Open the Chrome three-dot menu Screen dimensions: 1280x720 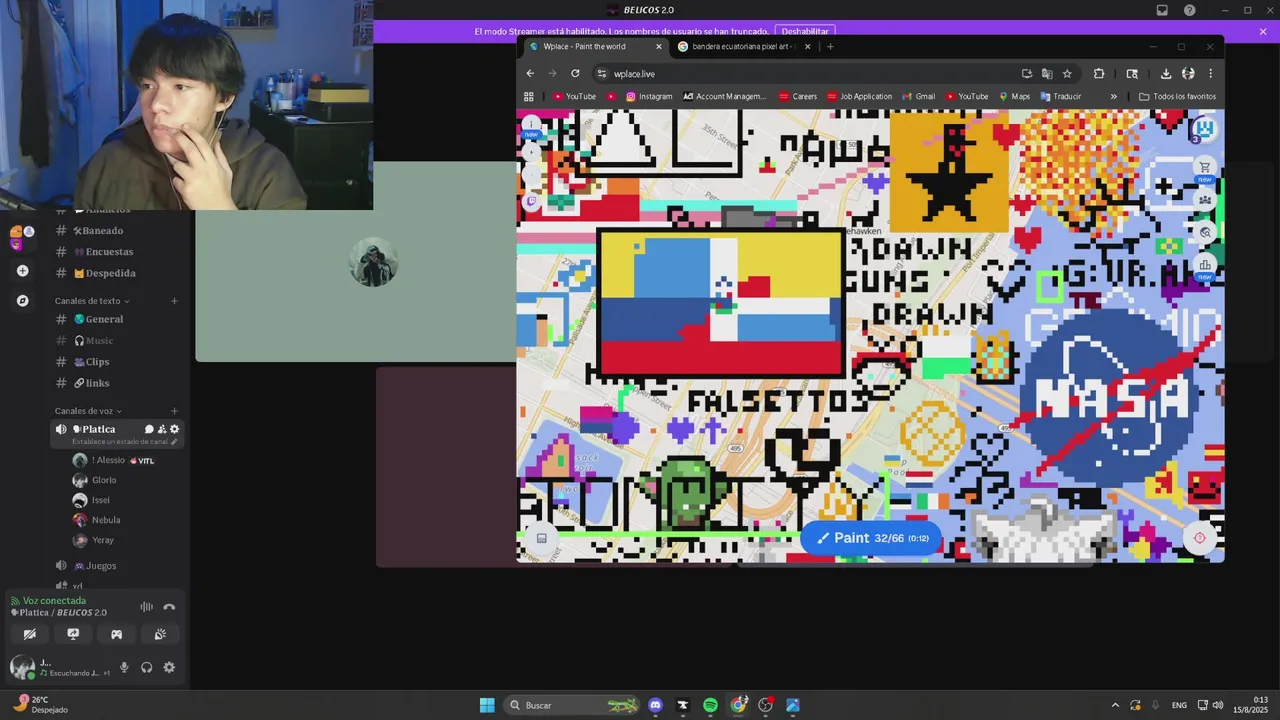[1210, 73]
